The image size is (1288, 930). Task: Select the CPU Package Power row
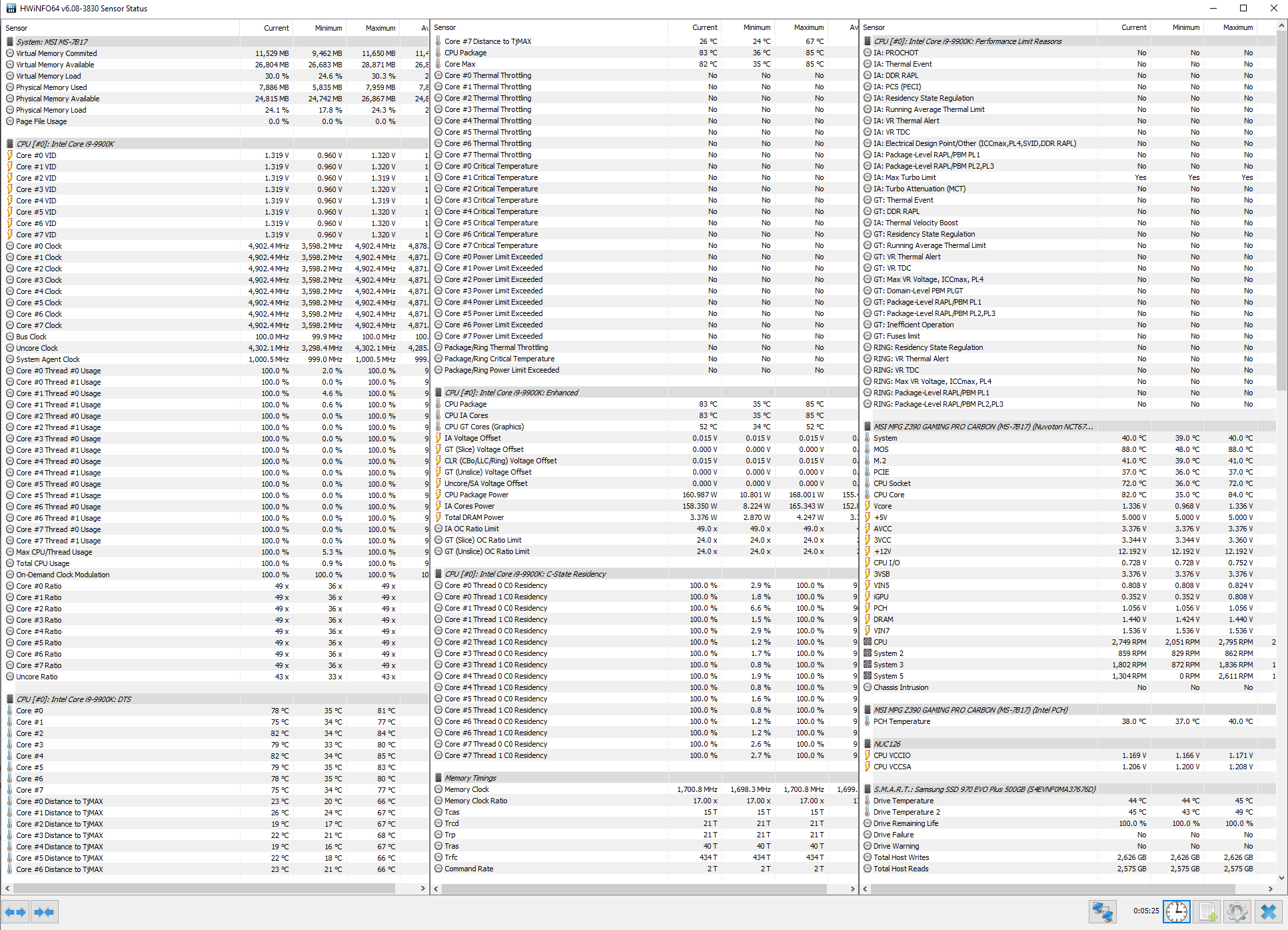click(x=476, y=495)
